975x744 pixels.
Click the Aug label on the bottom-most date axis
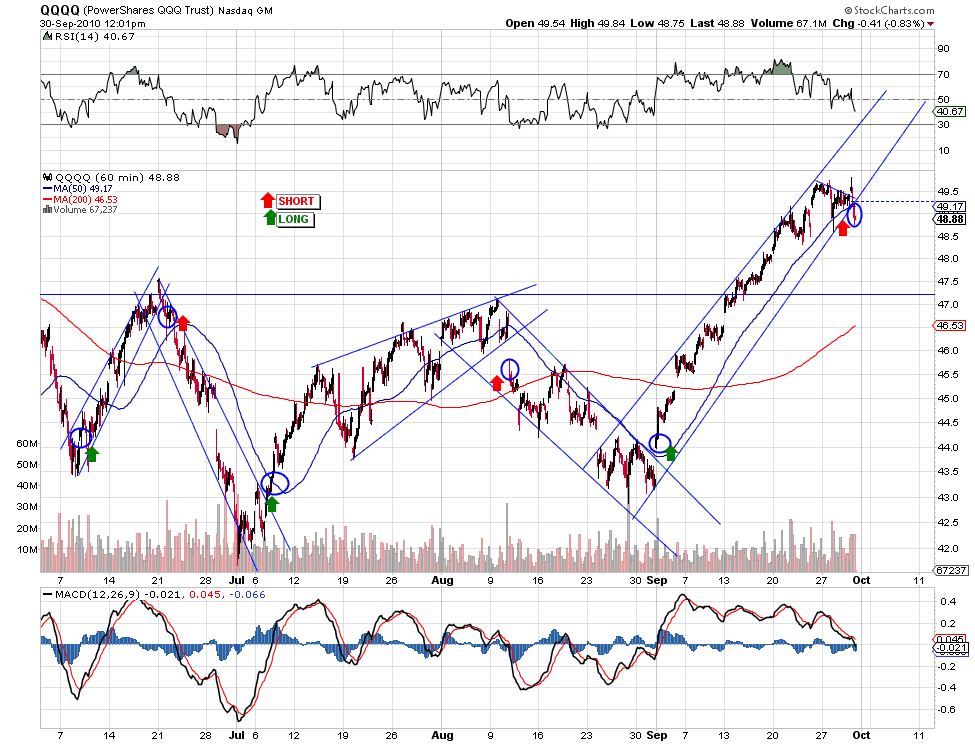(442, 735)
